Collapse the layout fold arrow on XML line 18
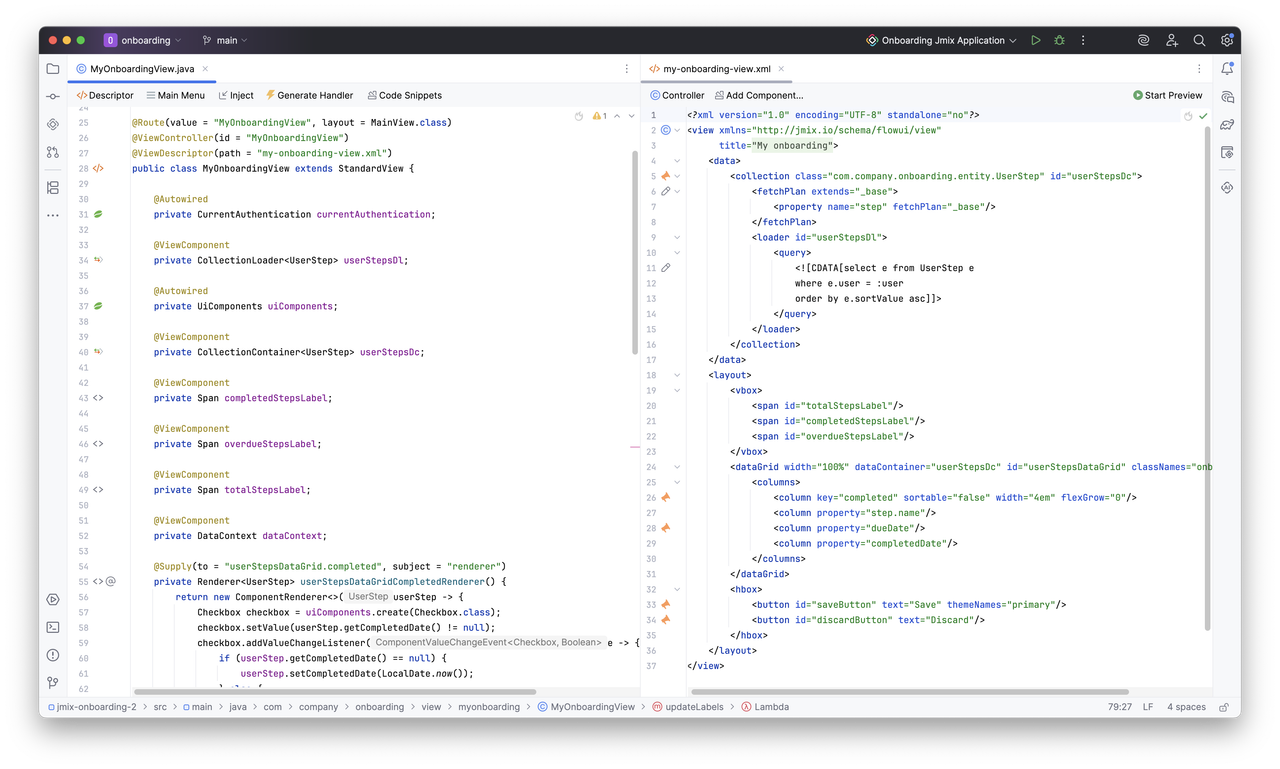 click(678, 375)
